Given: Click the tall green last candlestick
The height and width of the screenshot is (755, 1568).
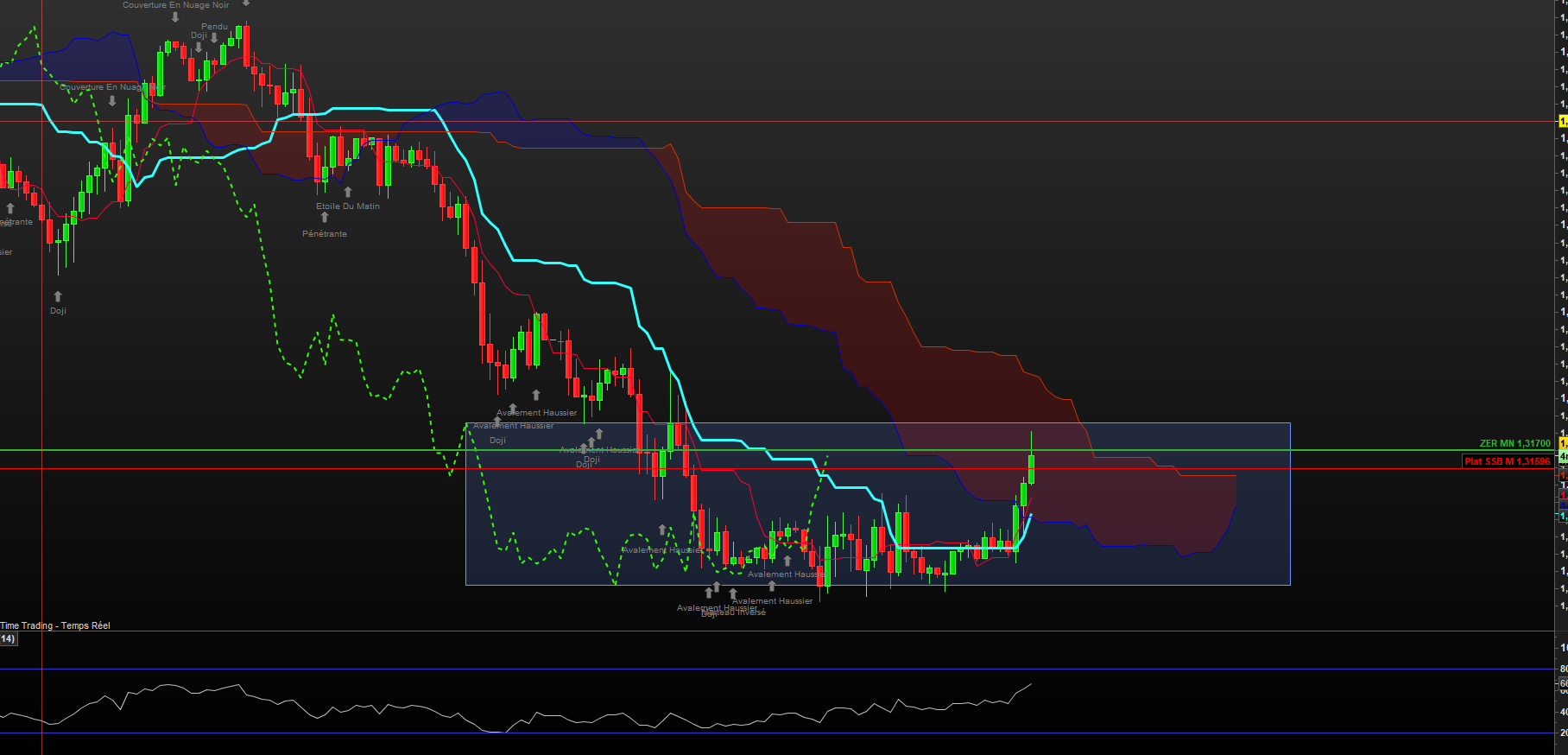Looking at the screenshot, I should [1031, 469].
